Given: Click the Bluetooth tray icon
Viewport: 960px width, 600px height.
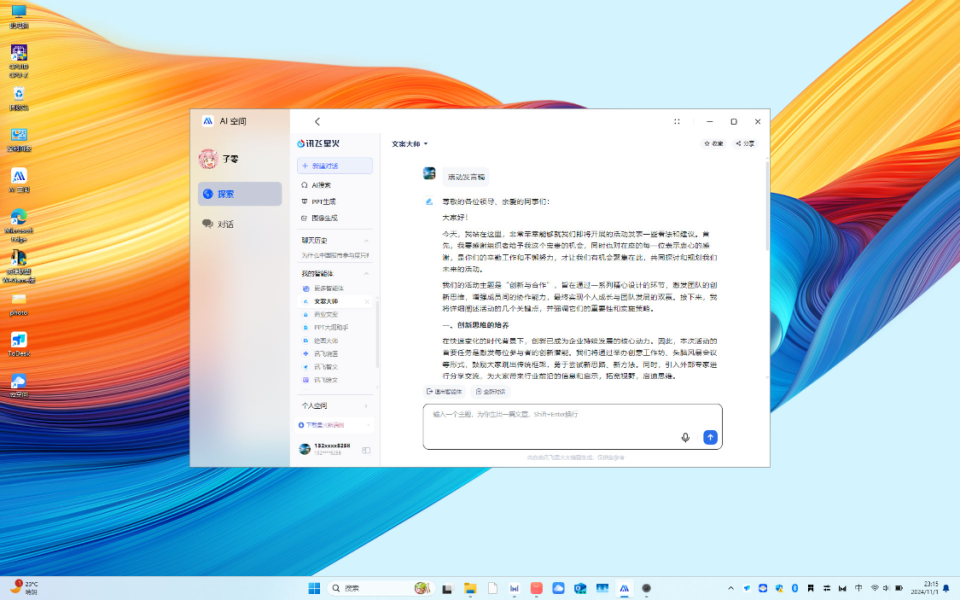Looking at the screenshot, I should pyautogui.click(x=795, y=588).
